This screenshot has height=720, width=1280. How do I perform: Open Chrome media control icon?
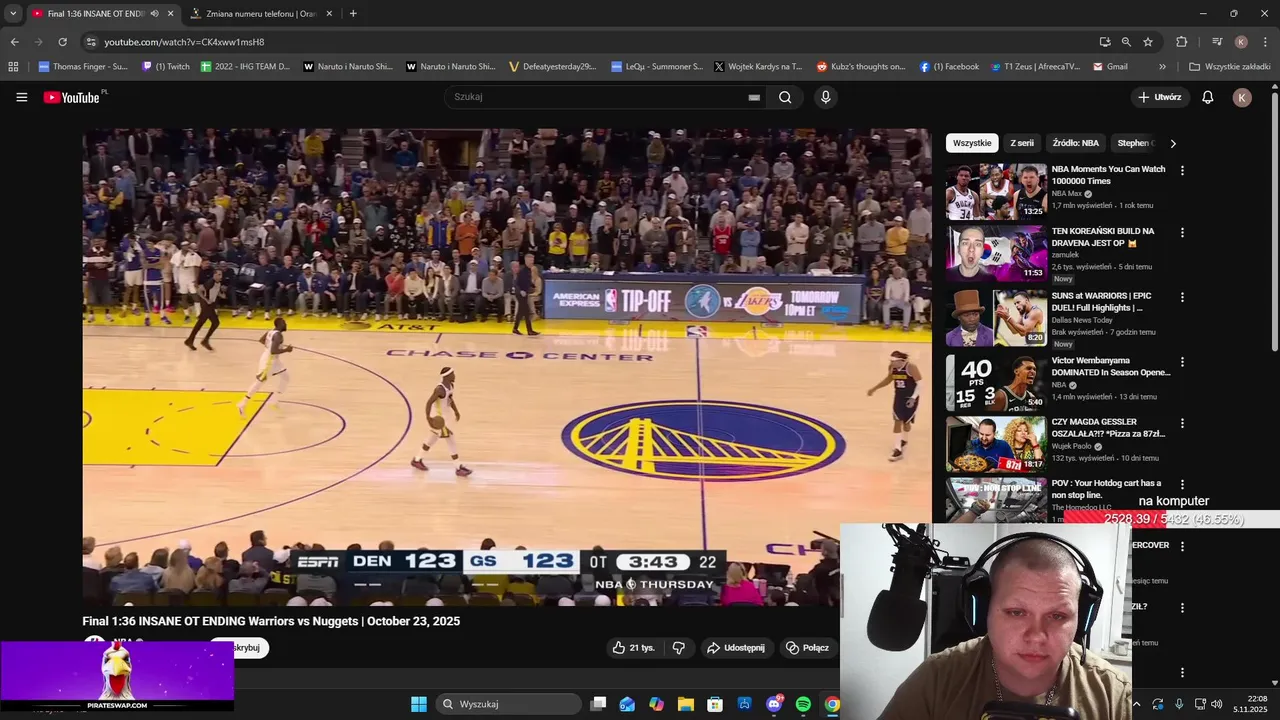pyautogui.click(x=1217, y=42)
